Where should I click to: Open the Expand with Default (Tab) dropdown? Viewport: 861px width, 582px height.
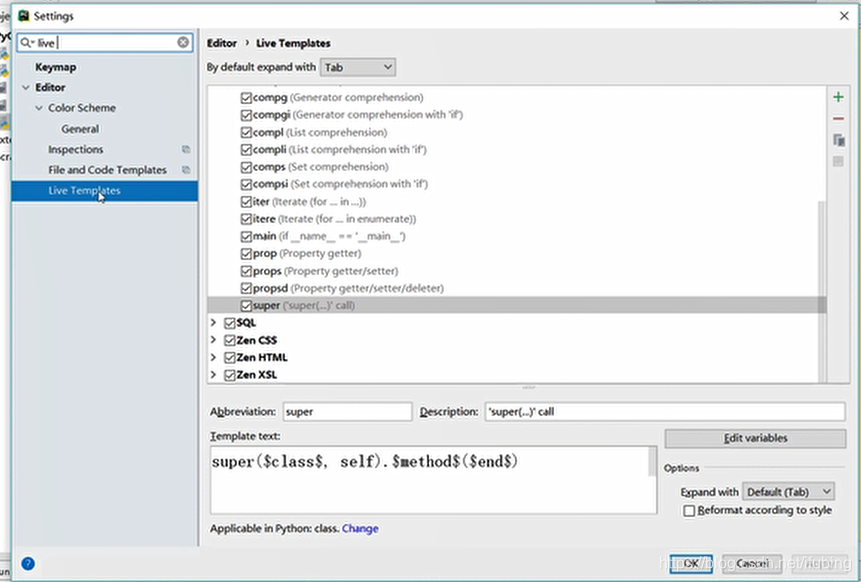point(788,491)
